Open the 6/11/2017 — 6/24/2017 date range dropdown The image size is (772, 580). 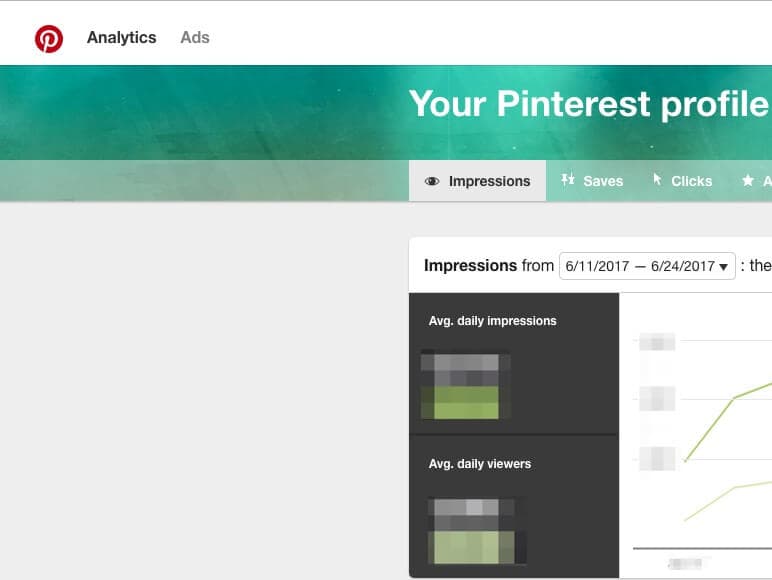(x=647, y=266)
